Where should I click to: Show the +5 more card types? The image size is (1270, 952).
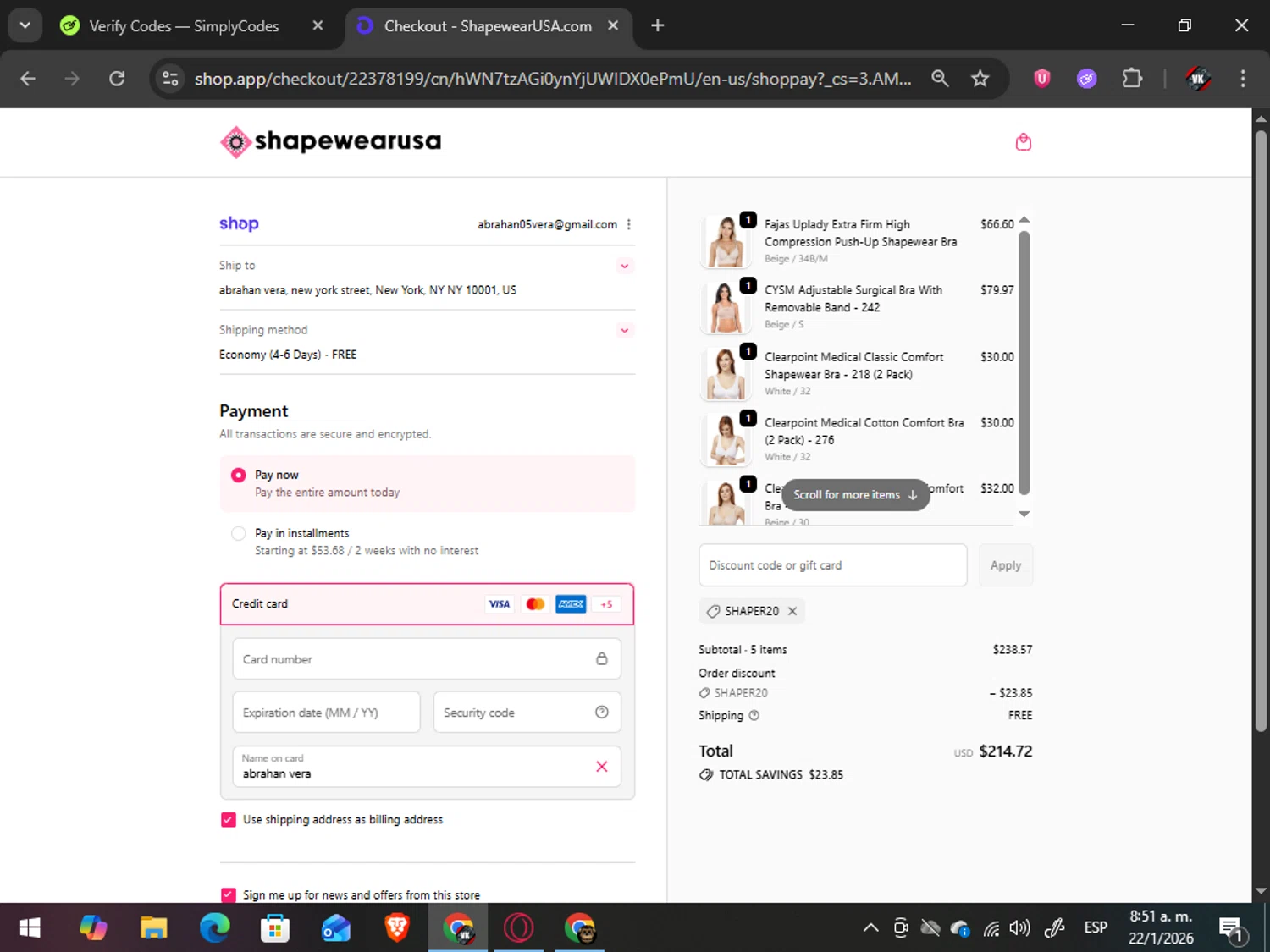coord(606,603)
